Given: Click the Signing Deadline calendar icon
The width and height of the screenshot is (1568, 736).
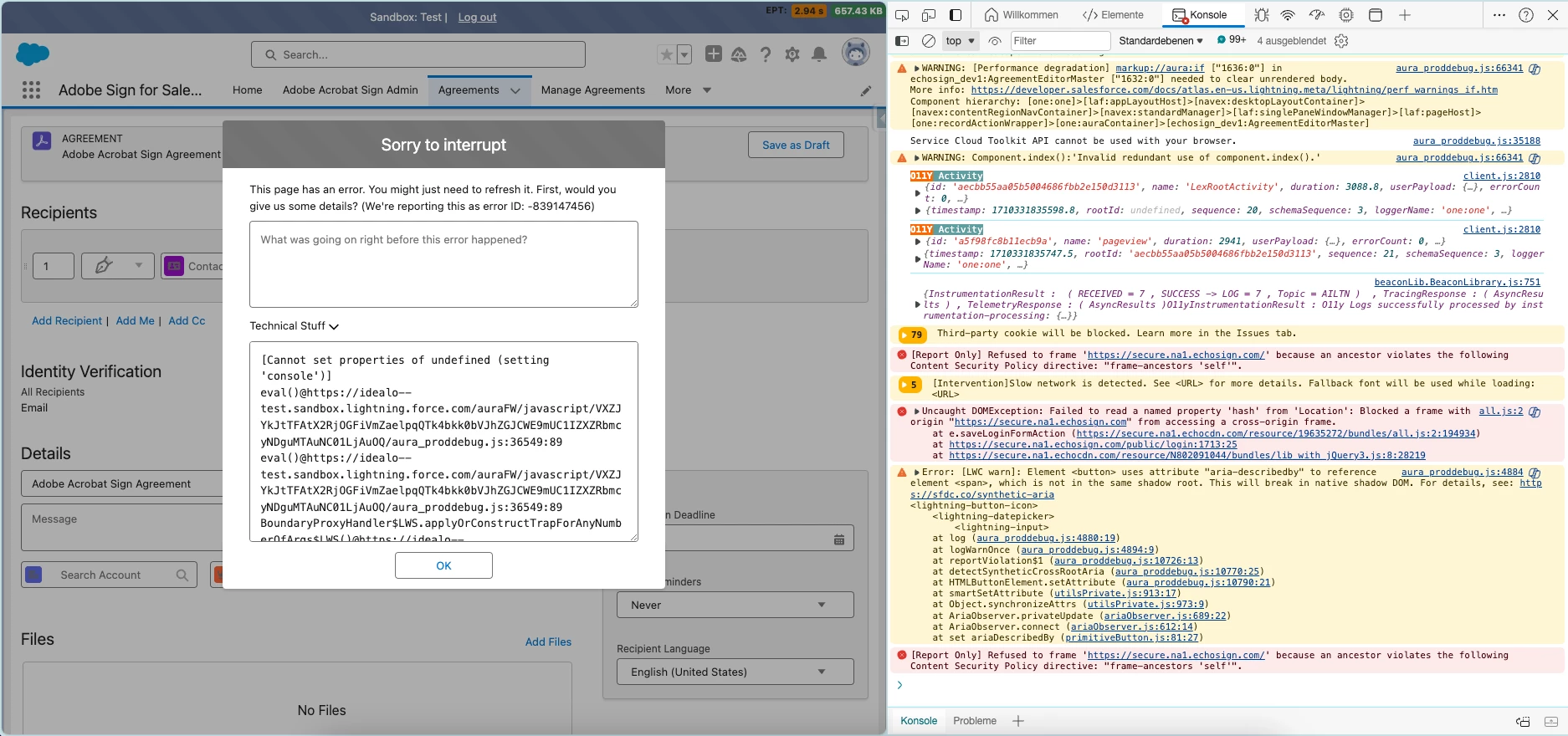Looking at the screenshot, I should pos(839,540).
